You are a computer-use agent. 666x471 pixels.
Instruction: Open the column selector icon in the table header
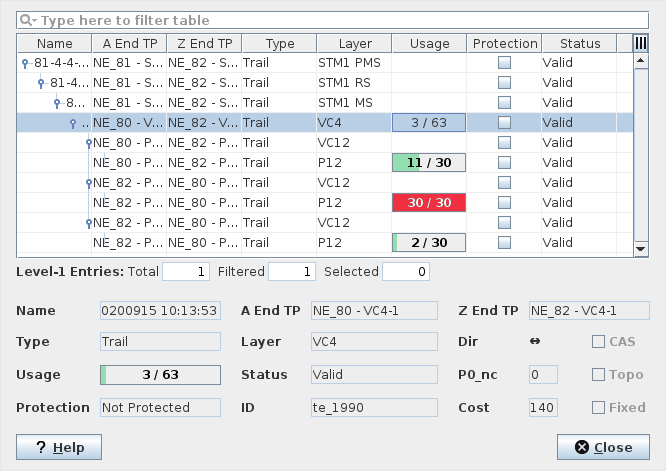(x=640, y=43)
